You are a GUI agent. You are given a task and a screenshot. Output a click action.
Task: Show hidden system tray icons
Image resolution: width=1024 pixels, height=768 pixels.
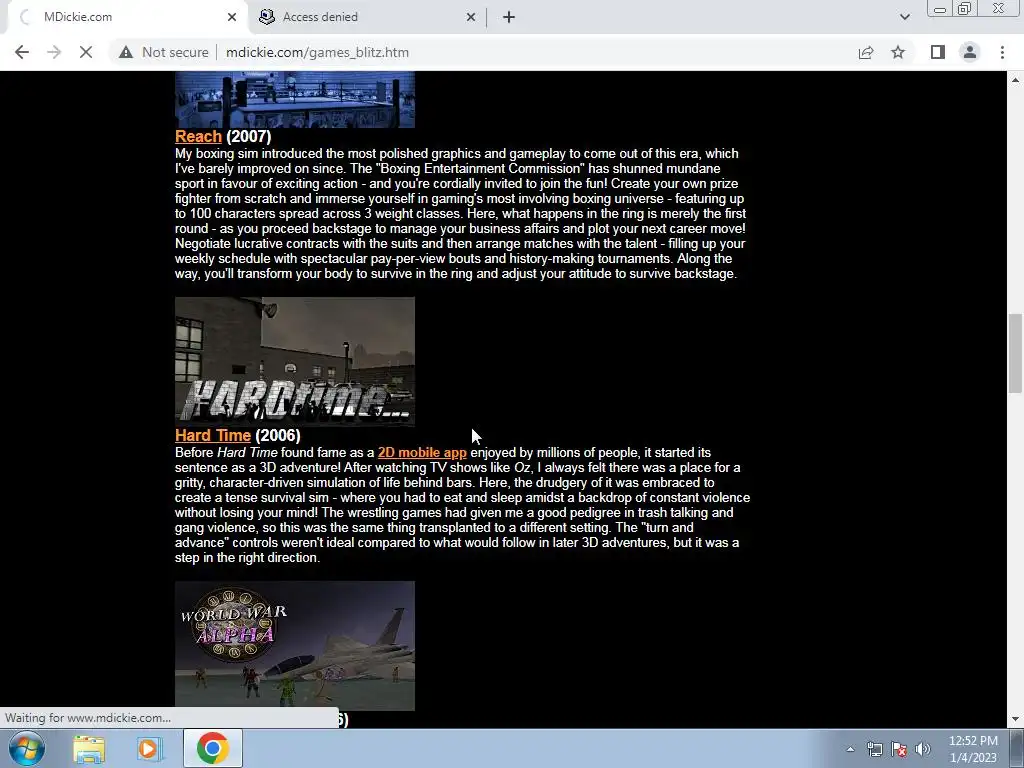point(850,749)
